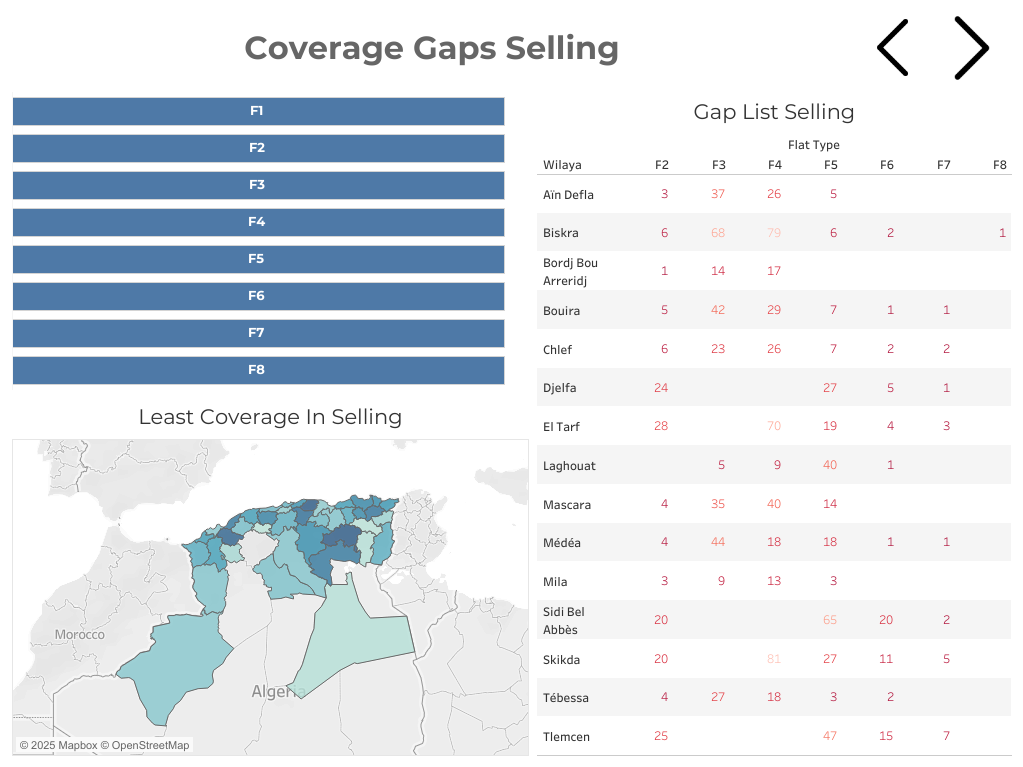Screen dimensions: 1023x767
Task: Click Laghouat F5 value 40
Action: coord(830,465)
